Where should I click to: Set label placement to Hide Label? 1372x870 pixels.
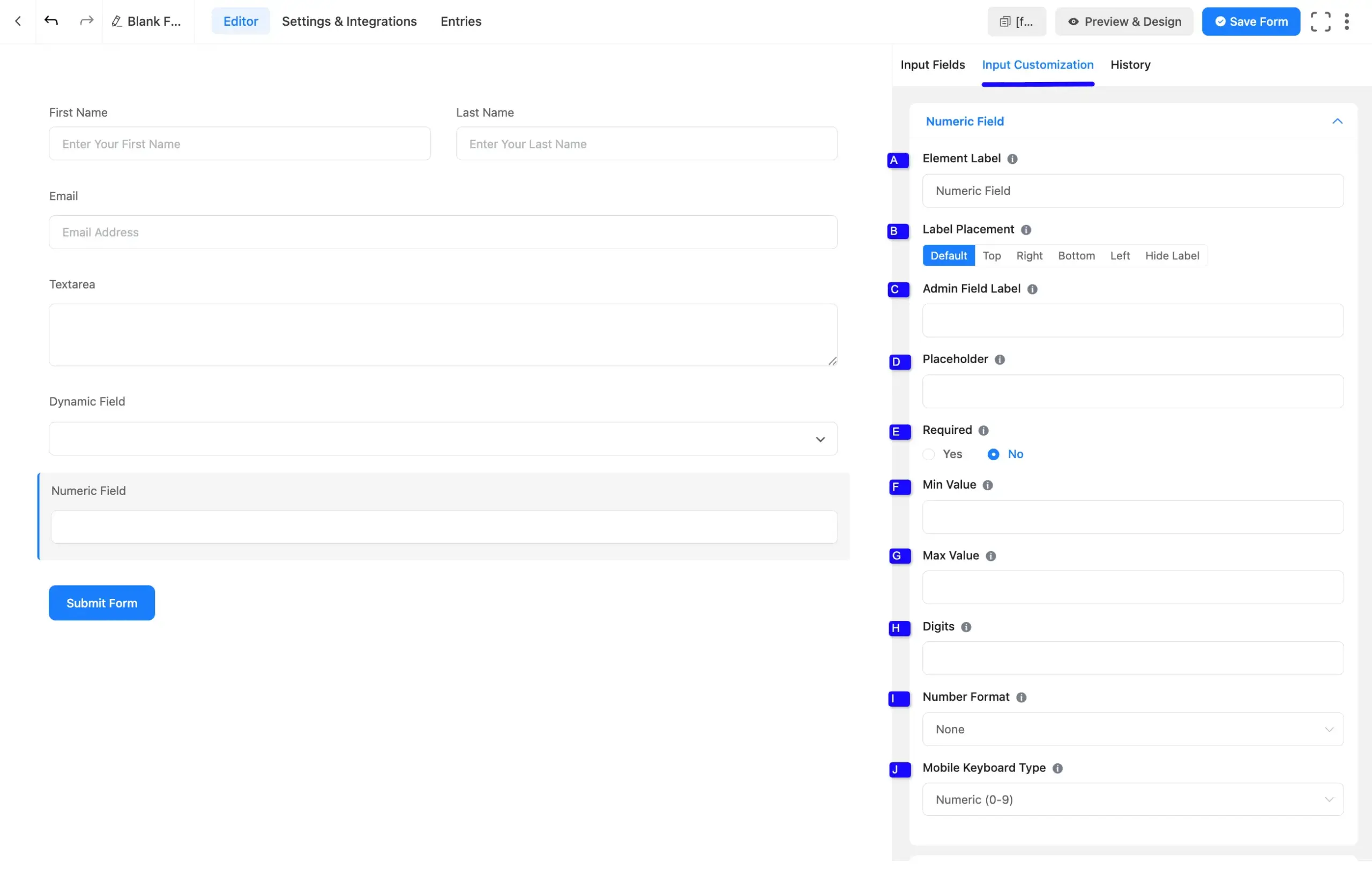pos(1172,256)
